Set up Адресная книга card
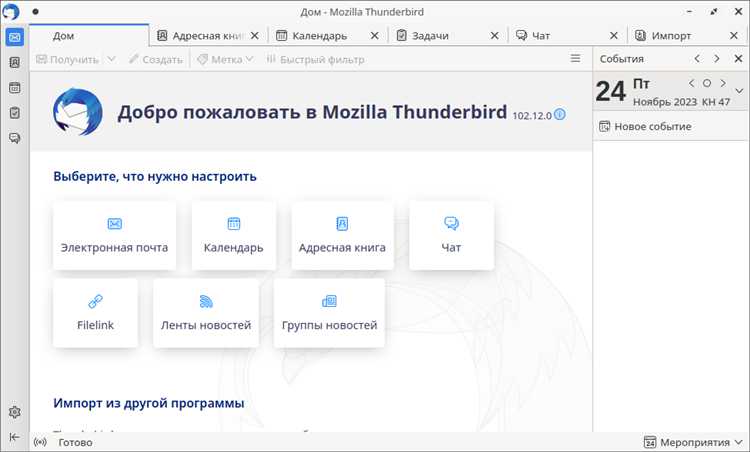Image resolution: width=750 pixels, height=452 pixels. [342, 235]
